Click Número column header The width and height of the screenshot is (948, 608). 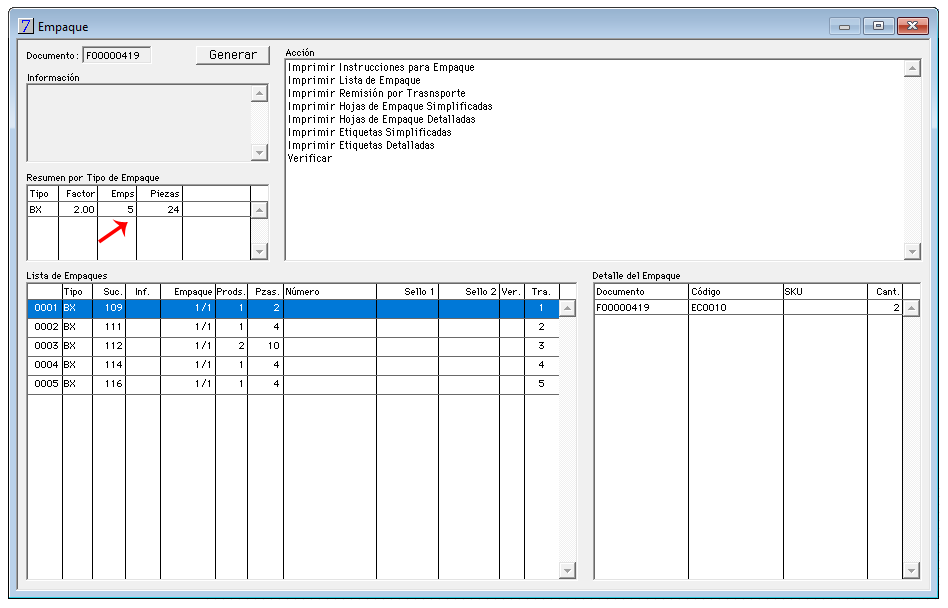click(x=330, y=292)
